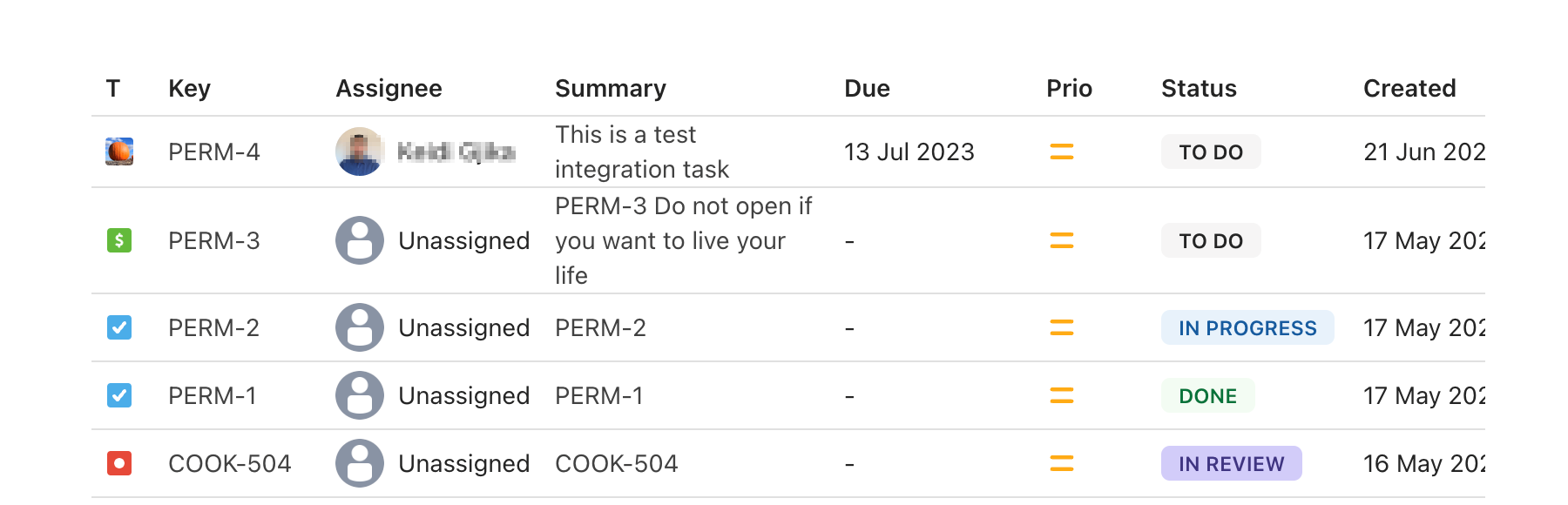Viewport: 1568px width, 505px height.
Task: Open the IN PROGRESS status badge
Action: 1247,328
